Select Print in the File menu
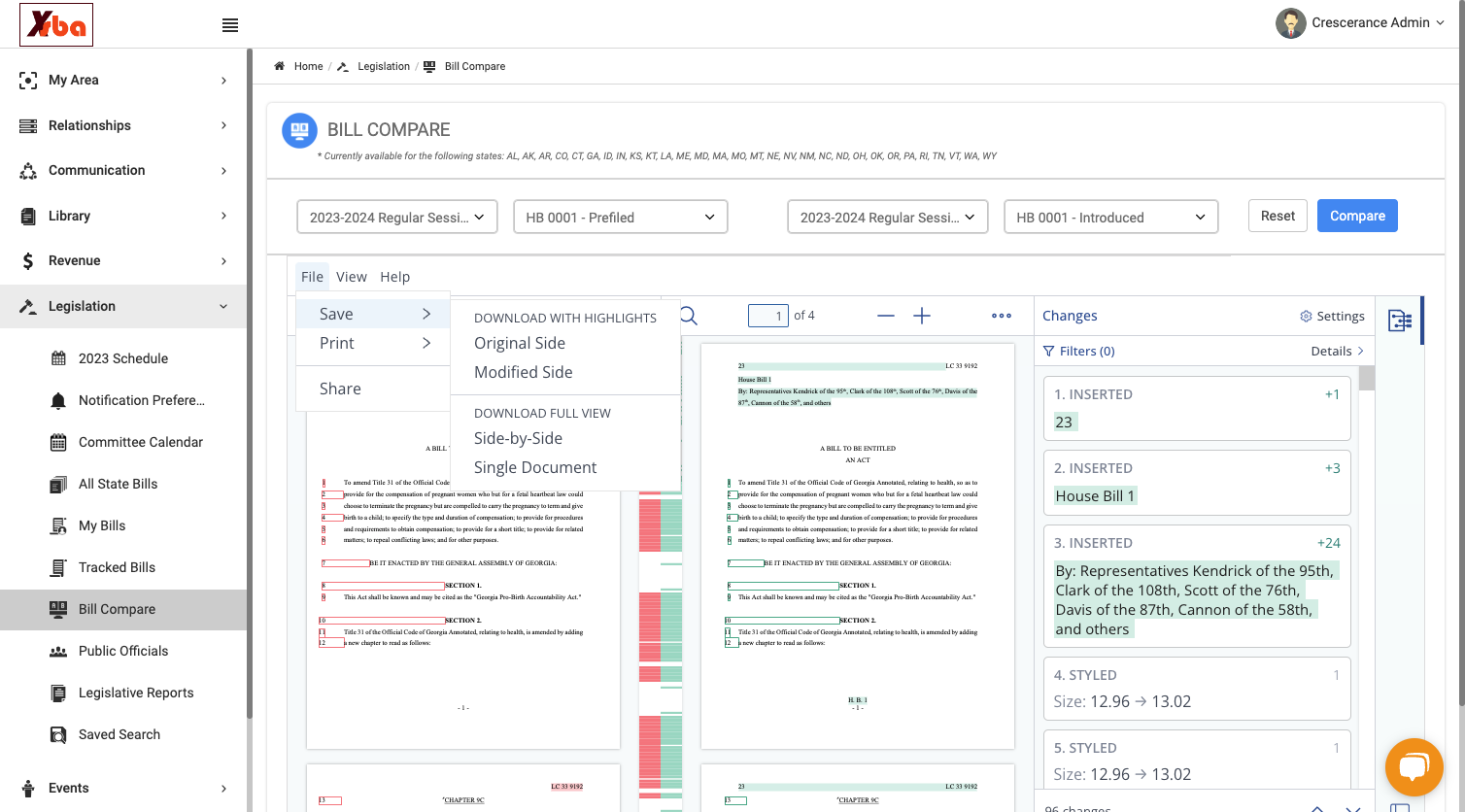1465x812 pixels. (373, 343)
